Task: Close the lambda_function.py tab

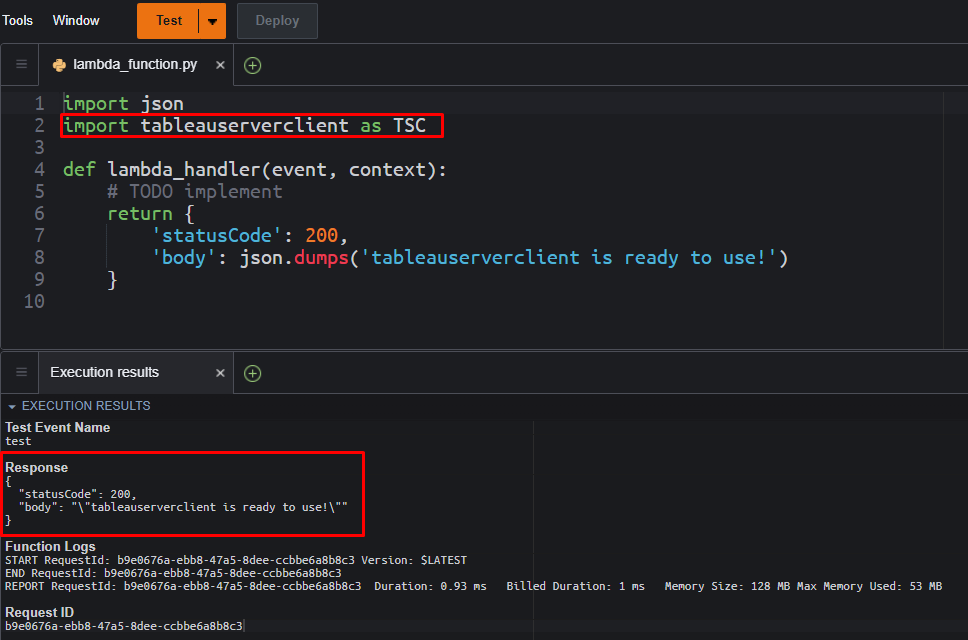Action: tap(220, 65)
